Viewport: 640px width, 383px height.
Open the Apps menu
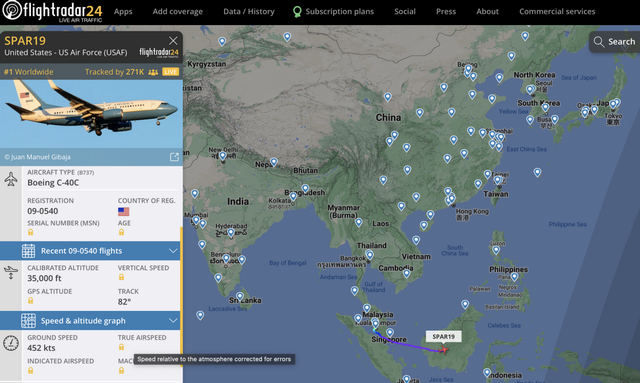123,11
